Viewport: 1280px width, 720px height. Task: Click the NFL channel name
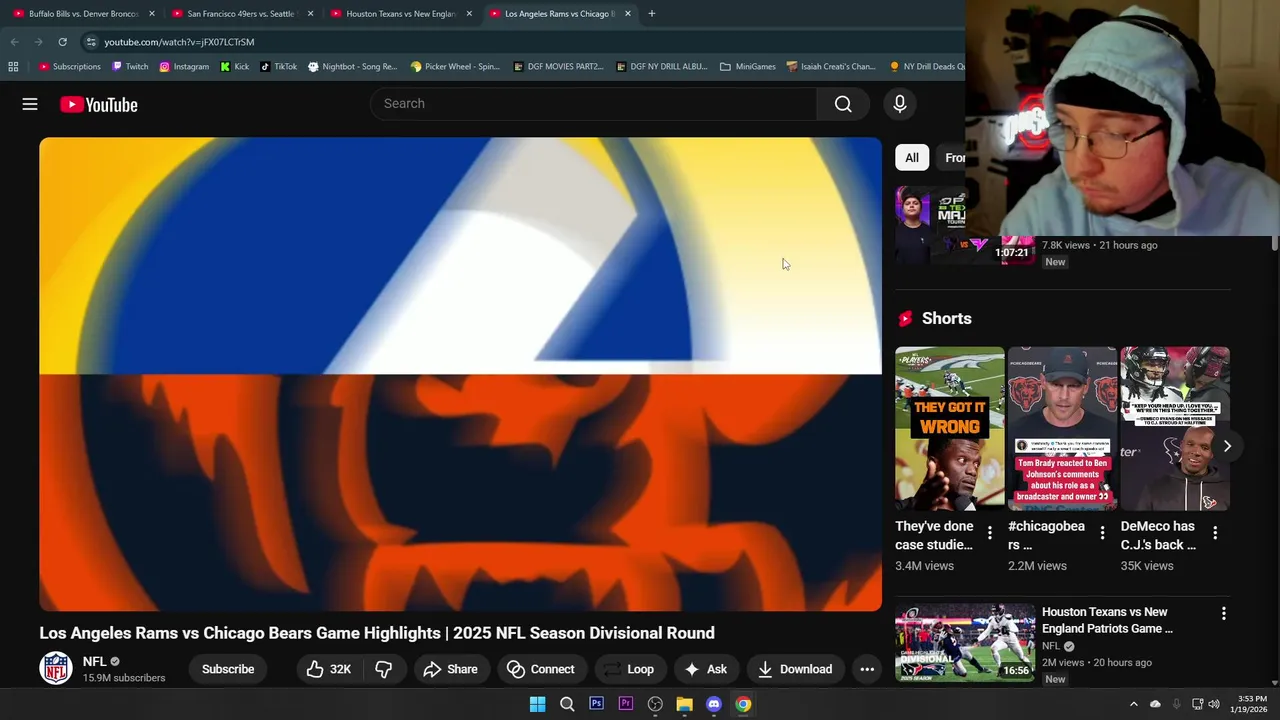point(95,661)
